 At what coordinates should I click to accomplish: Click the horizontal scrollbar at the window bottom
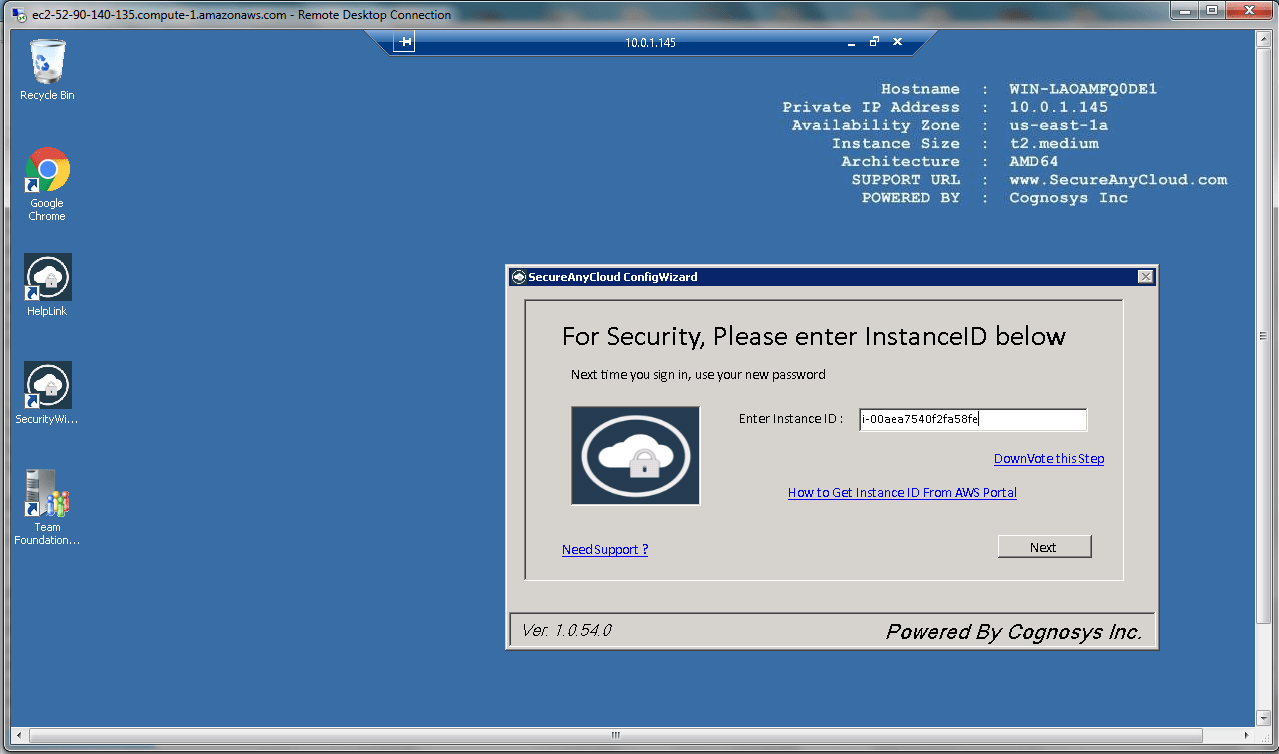615,735
